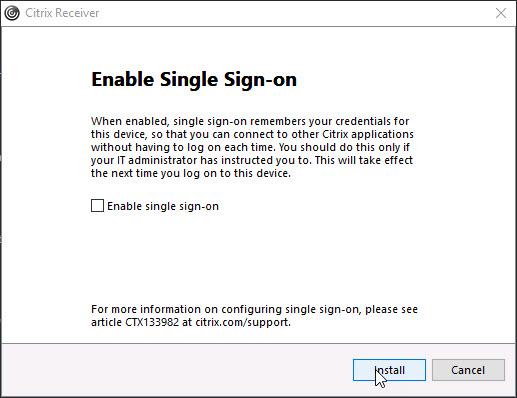Start installation with the Install button
The image size is (517, 398).
click(389, 370)
